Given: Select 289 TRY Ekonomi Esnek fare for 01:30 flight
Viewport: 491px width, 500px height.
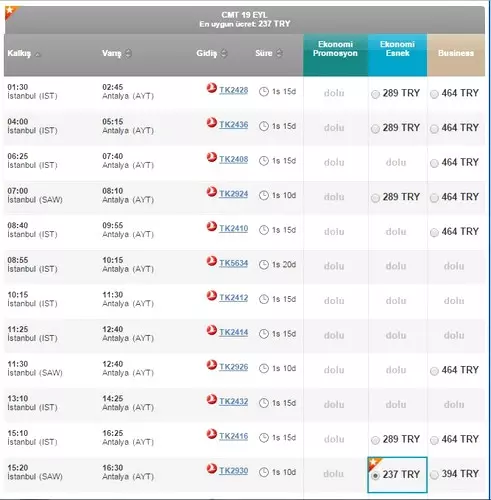Looking at the screenshot, I should tap(375, 94).
